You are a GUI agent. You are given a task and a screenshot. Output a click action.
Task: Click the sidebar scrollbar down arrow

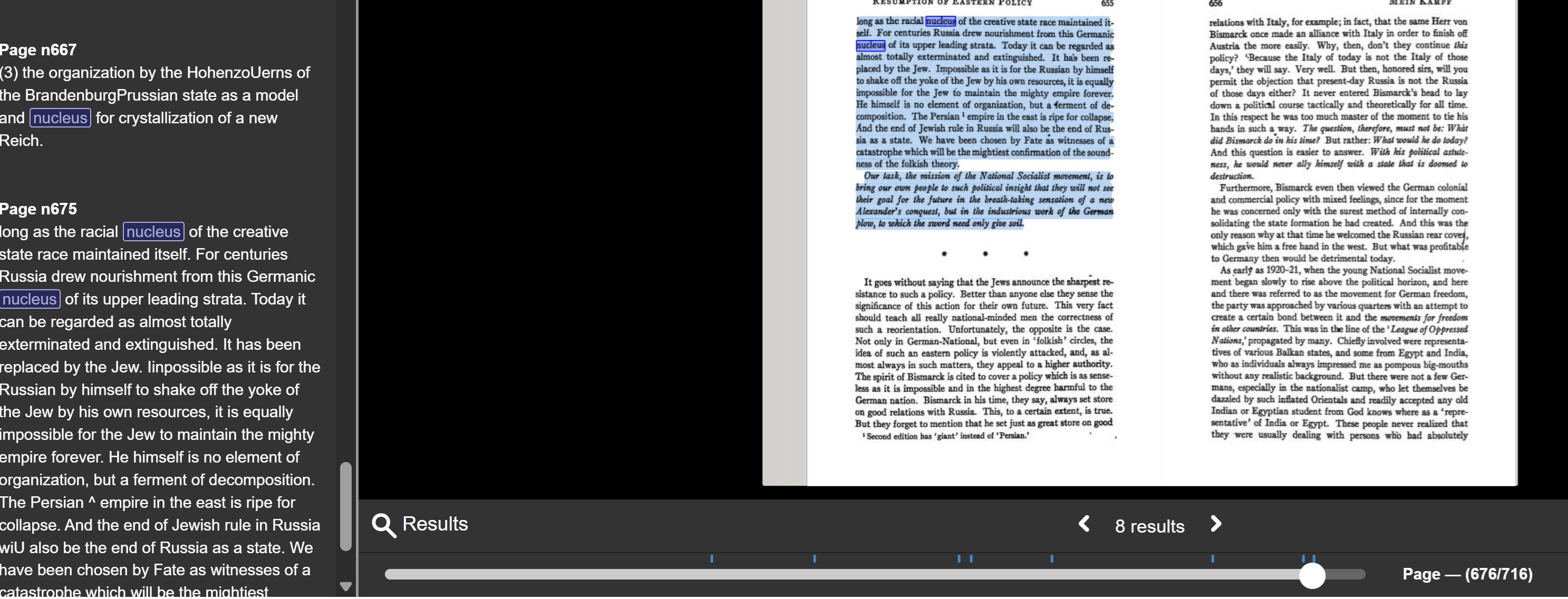[x=346, y=586]
